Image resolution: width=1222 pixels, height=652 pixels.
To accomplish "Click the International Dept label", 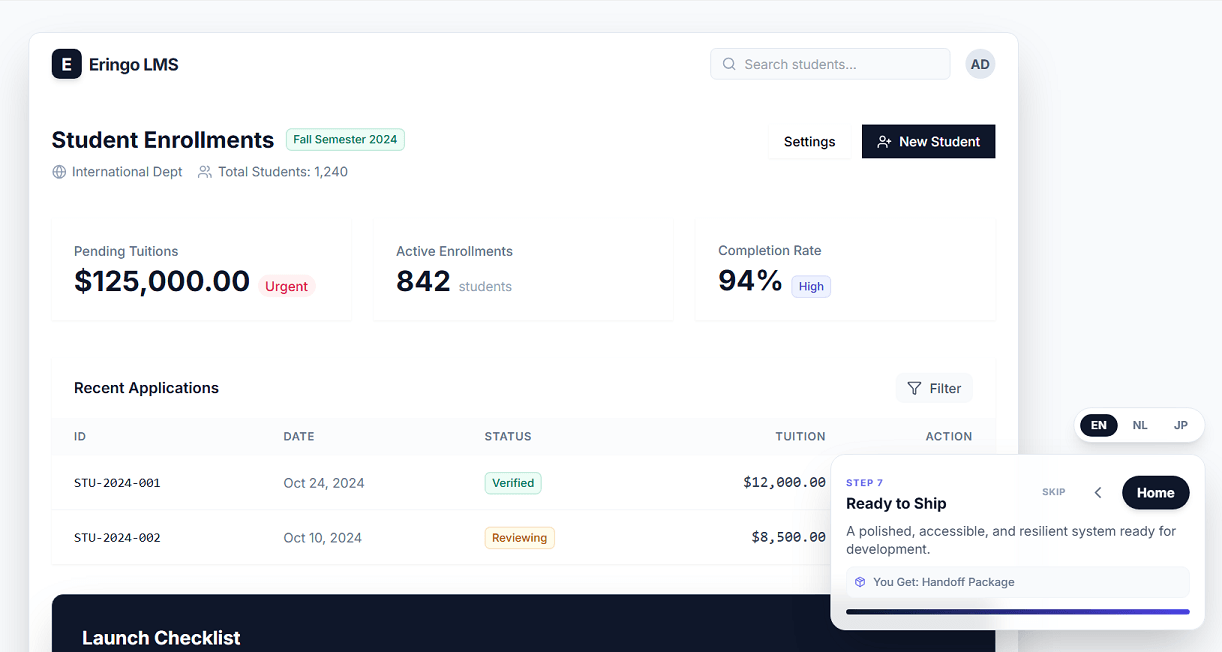I will pos(127,172).
